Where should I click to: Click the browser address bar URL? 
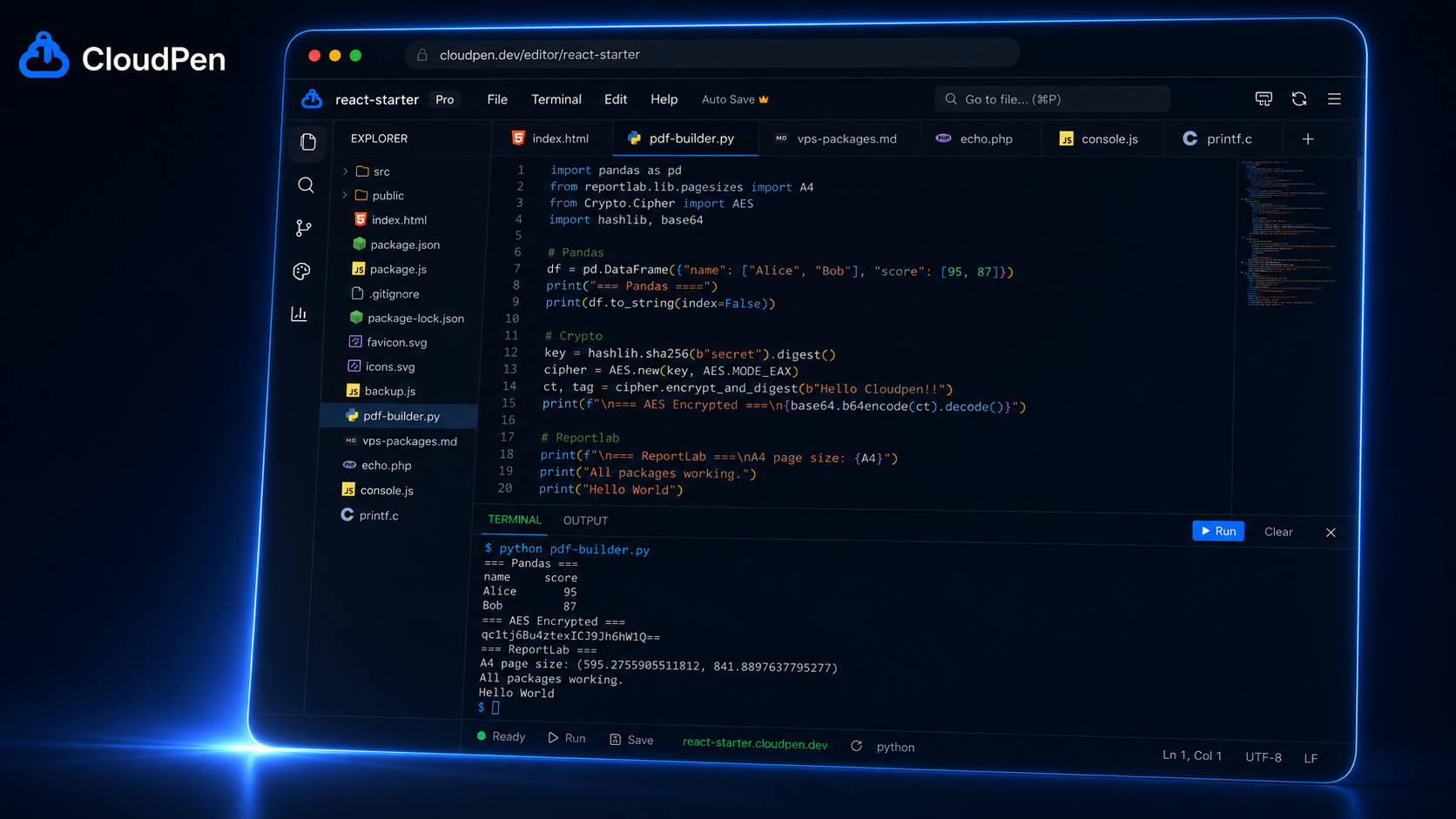point(539,55)
